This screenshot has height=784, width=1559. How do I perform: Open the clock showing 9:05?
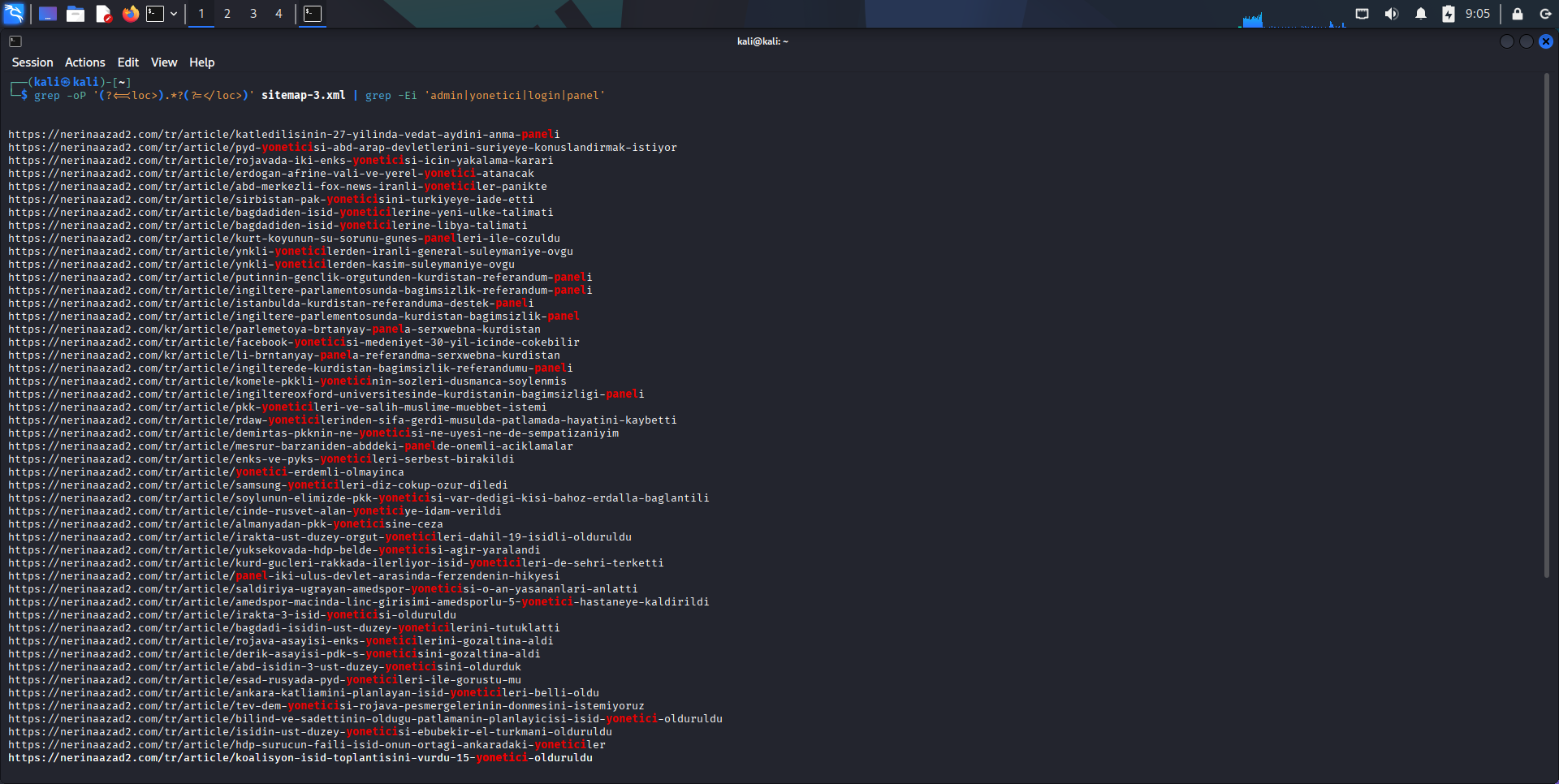tap(1478, 14)
